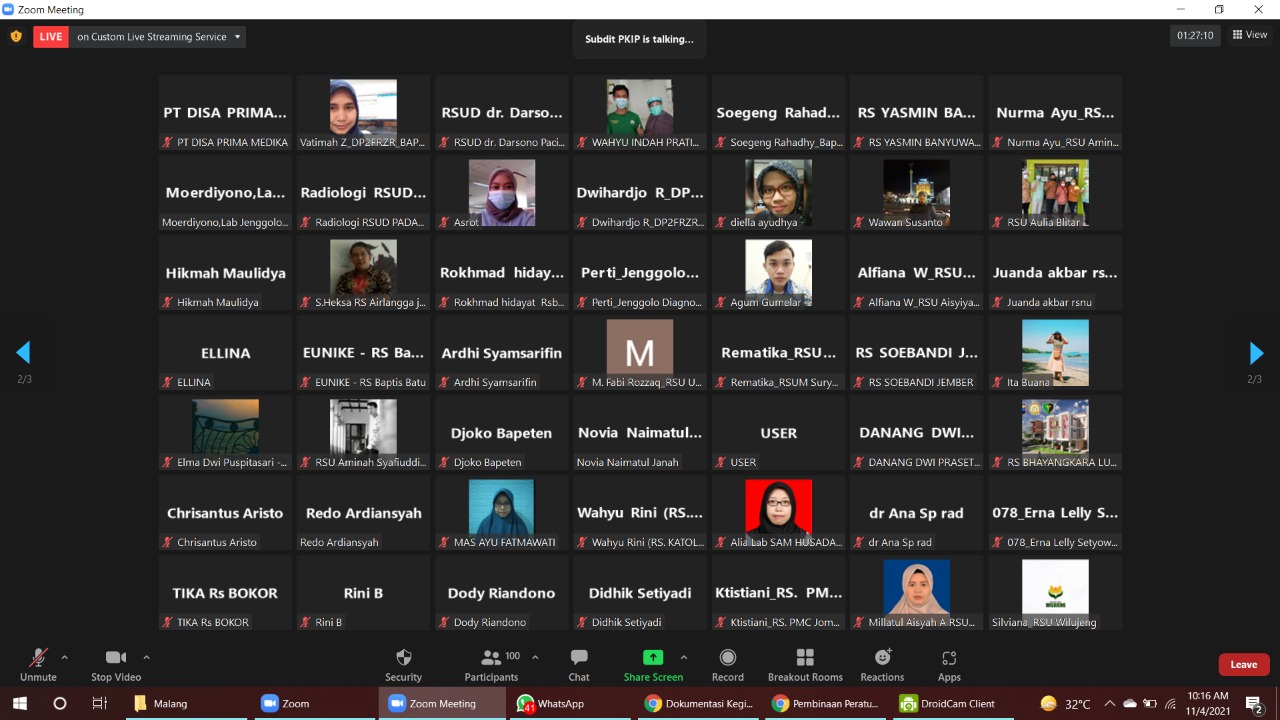
Task: Select the USER participant tile
Action: 778,433
